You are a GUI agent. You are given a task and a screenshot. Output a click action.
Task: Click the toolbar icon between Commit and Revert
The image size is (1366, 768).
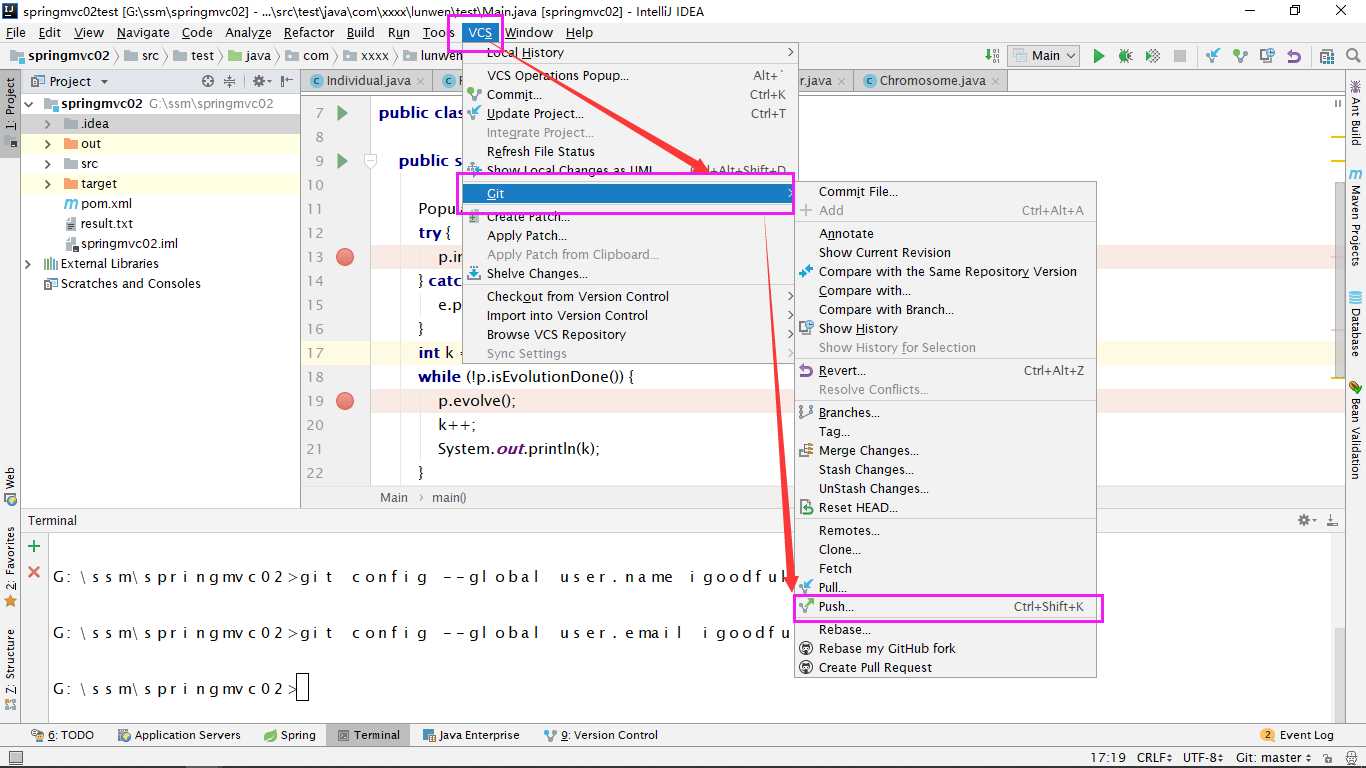[1267, 56]
